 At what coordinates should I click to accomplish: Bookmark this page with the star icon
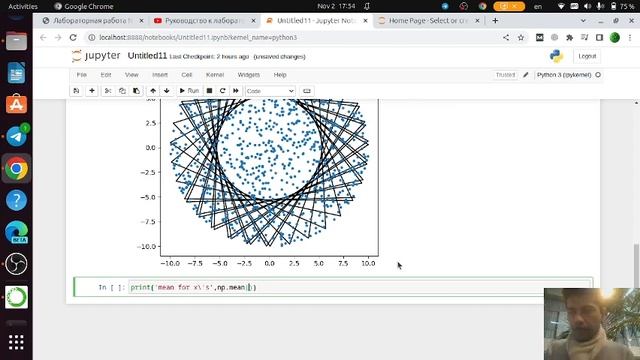tap(521, 38)
